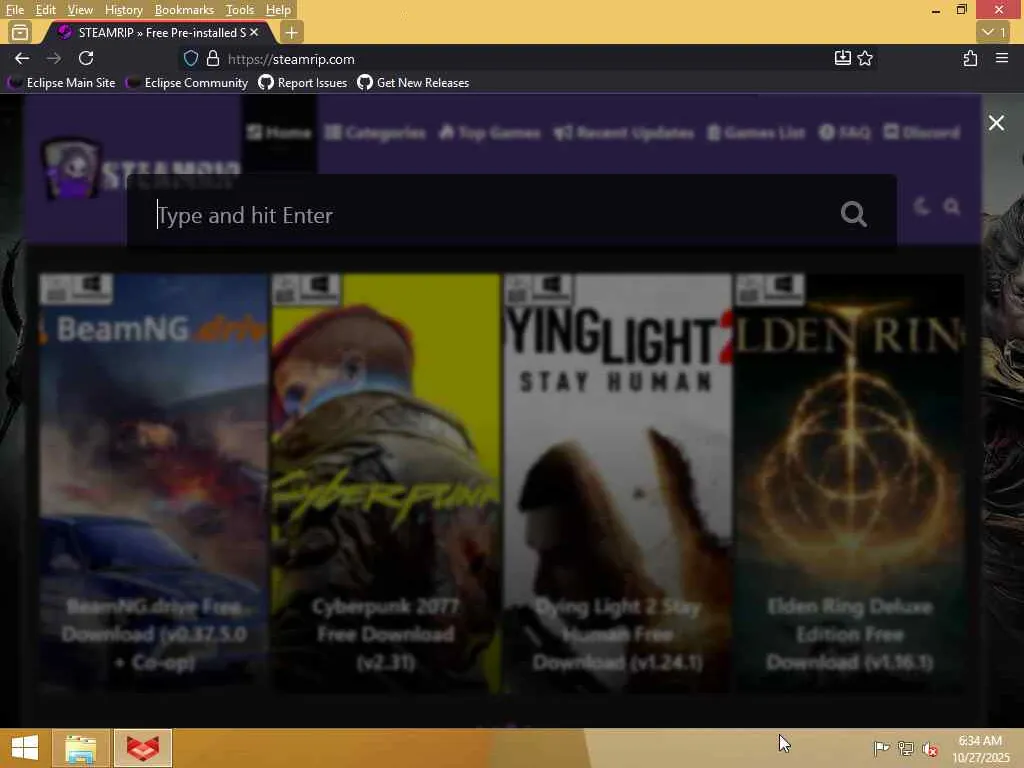Click the network tray icon

(x=906, y=748)
